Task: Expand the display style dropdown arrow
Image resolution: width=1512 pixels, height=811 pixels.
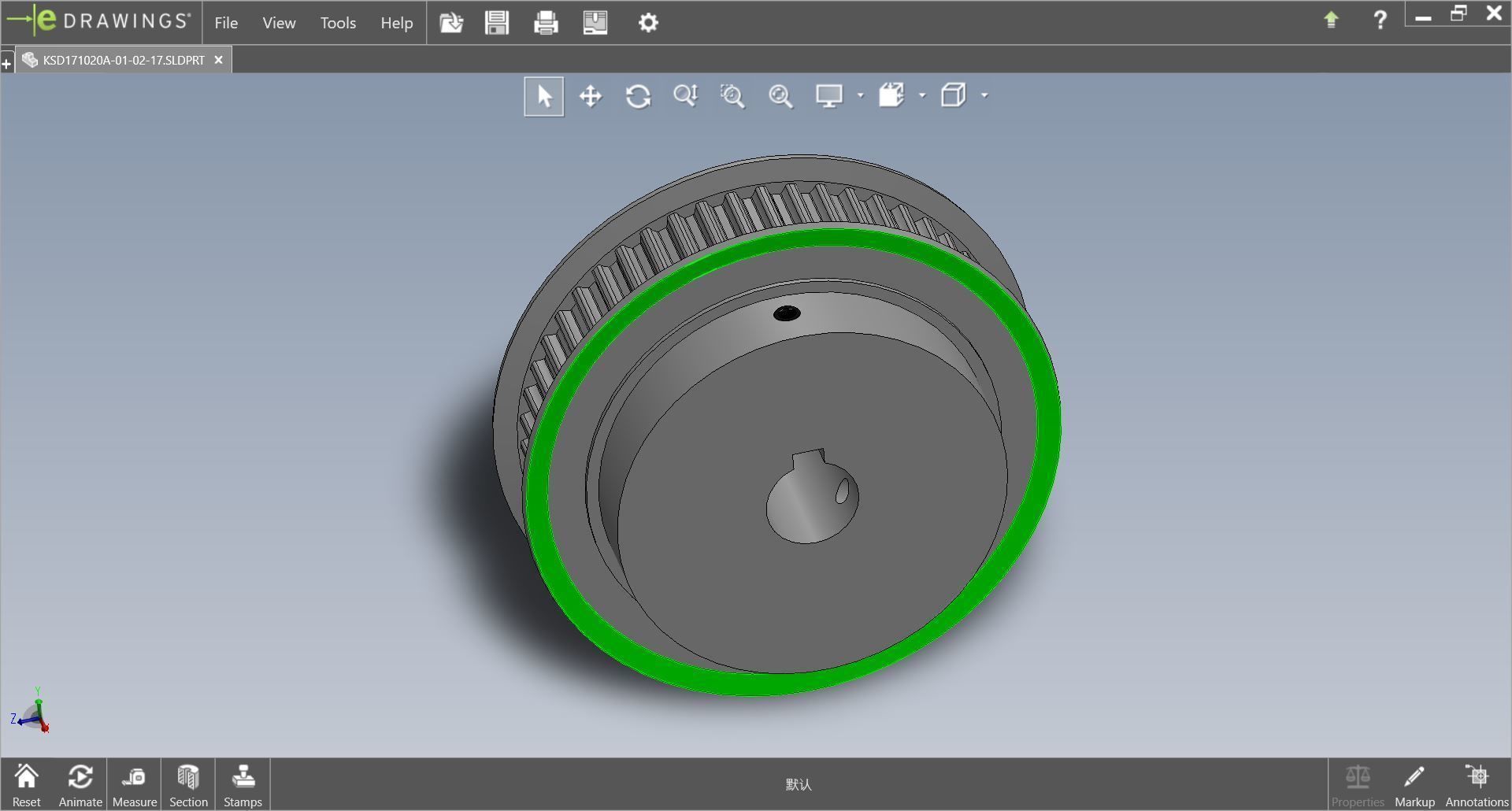Action: [984, 96]
